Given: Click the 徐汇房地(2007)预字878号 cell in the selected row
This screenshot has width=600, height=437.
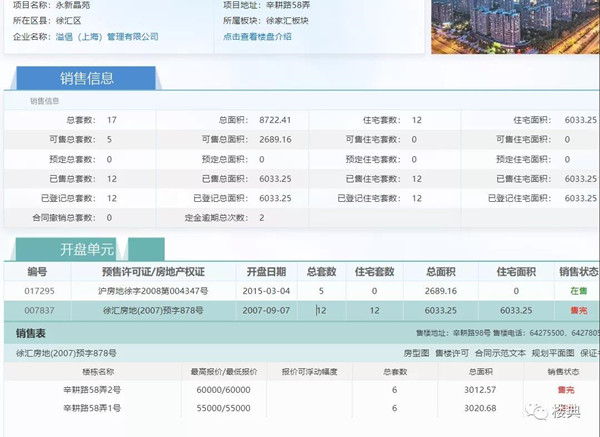Looking at the screenshot, I should [x=153, y=310].
